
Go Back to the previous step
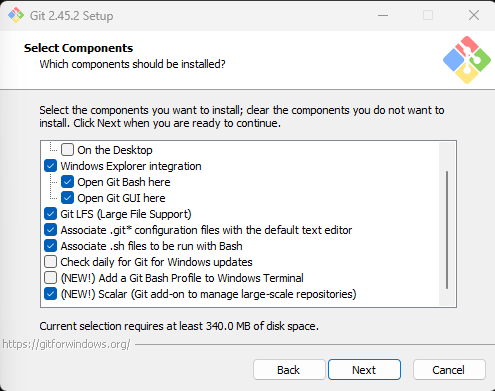click(289, 370)
